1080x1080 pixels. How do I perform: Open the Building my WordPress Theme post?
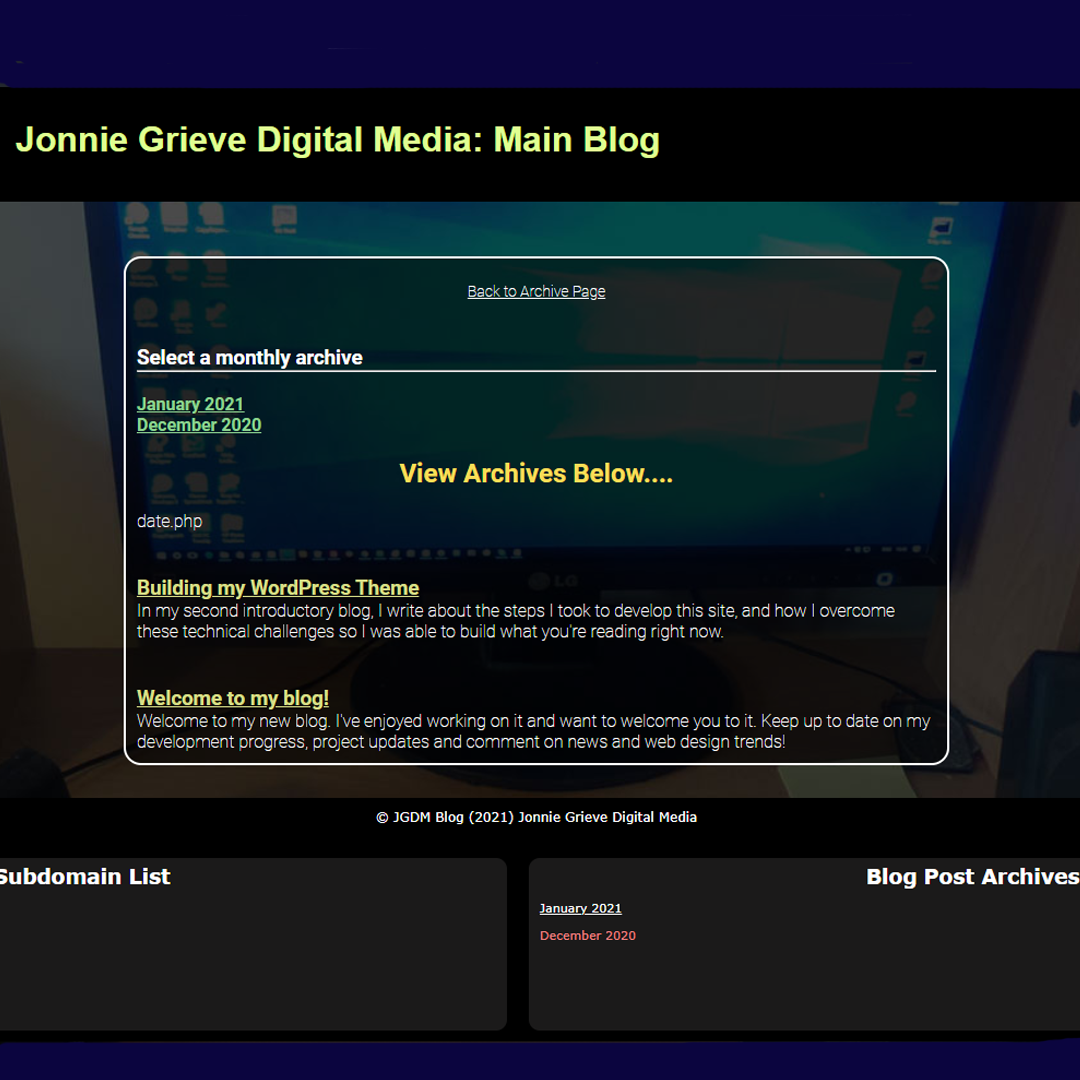(278, 588)
